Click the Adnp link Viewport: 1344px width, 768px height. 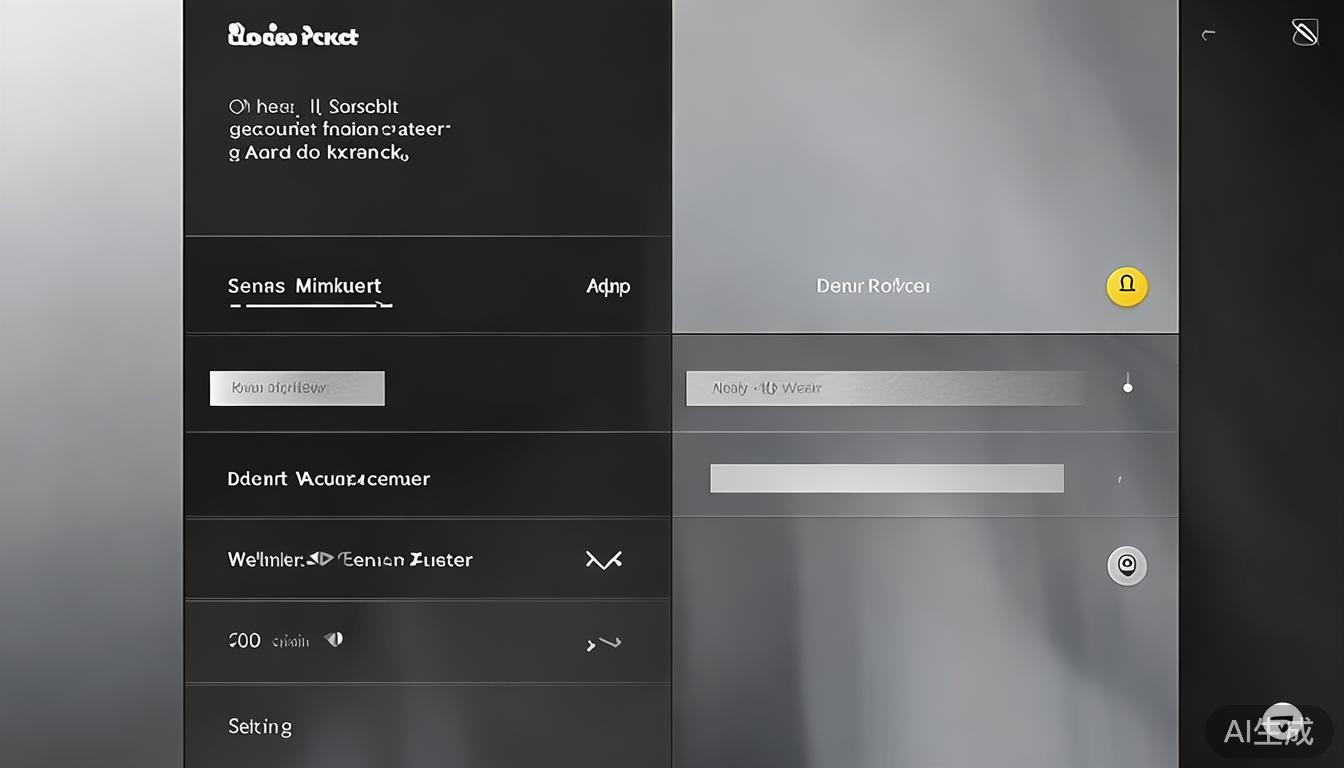608,287
